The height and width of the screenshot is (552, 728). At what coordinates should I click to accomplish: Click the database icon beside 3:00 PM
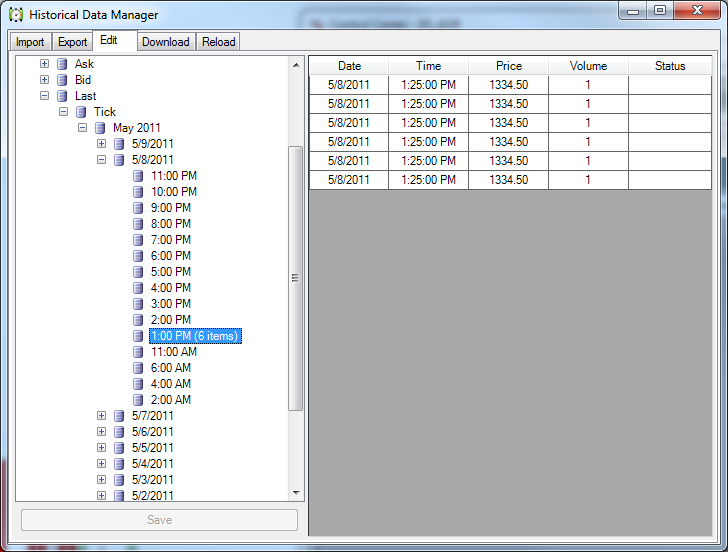pyautogui.click(x=138, y=304)
